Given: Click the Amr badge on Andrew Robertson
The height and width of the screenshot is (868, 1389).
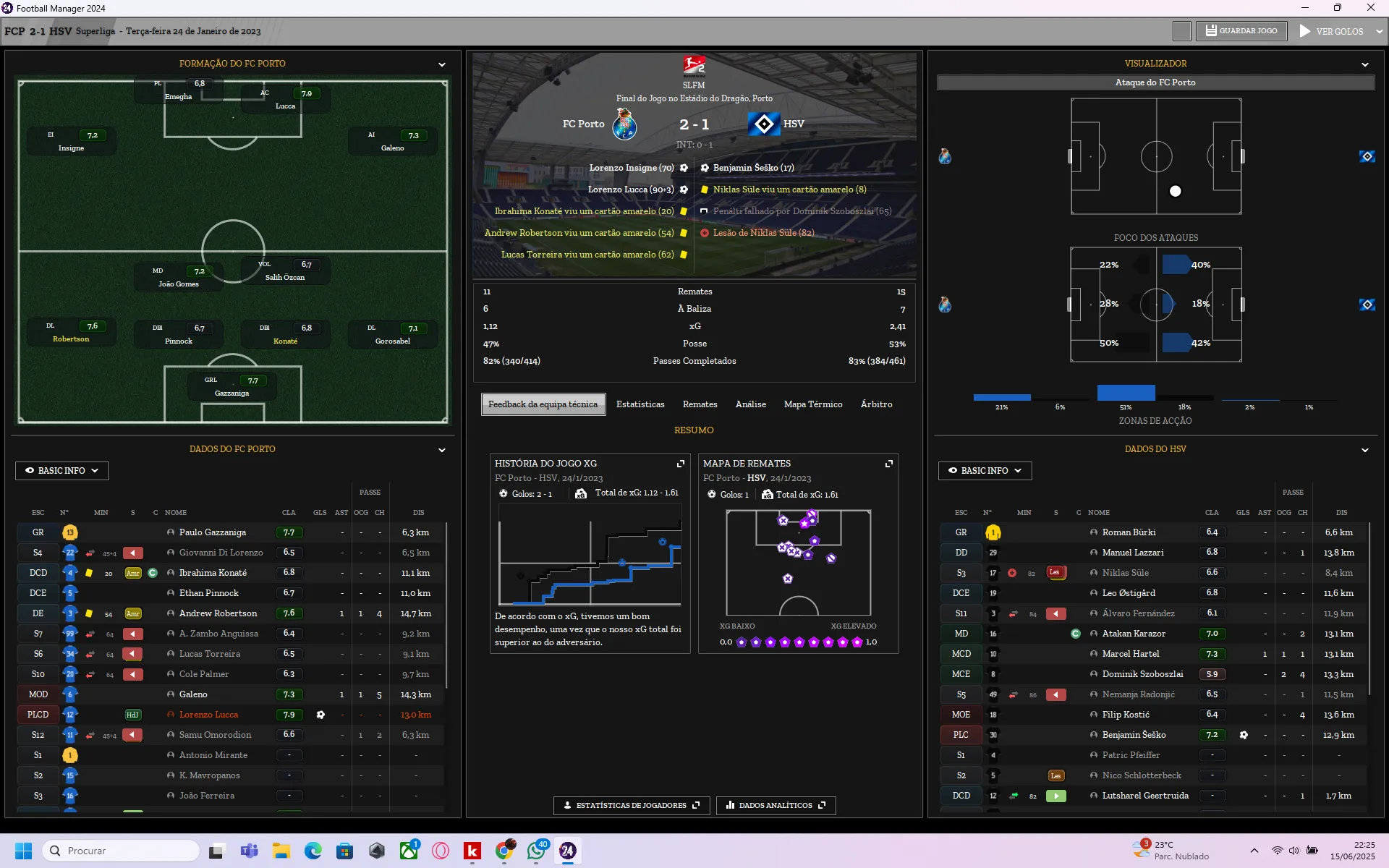Looking at the screenshot, I should (133, 614).
